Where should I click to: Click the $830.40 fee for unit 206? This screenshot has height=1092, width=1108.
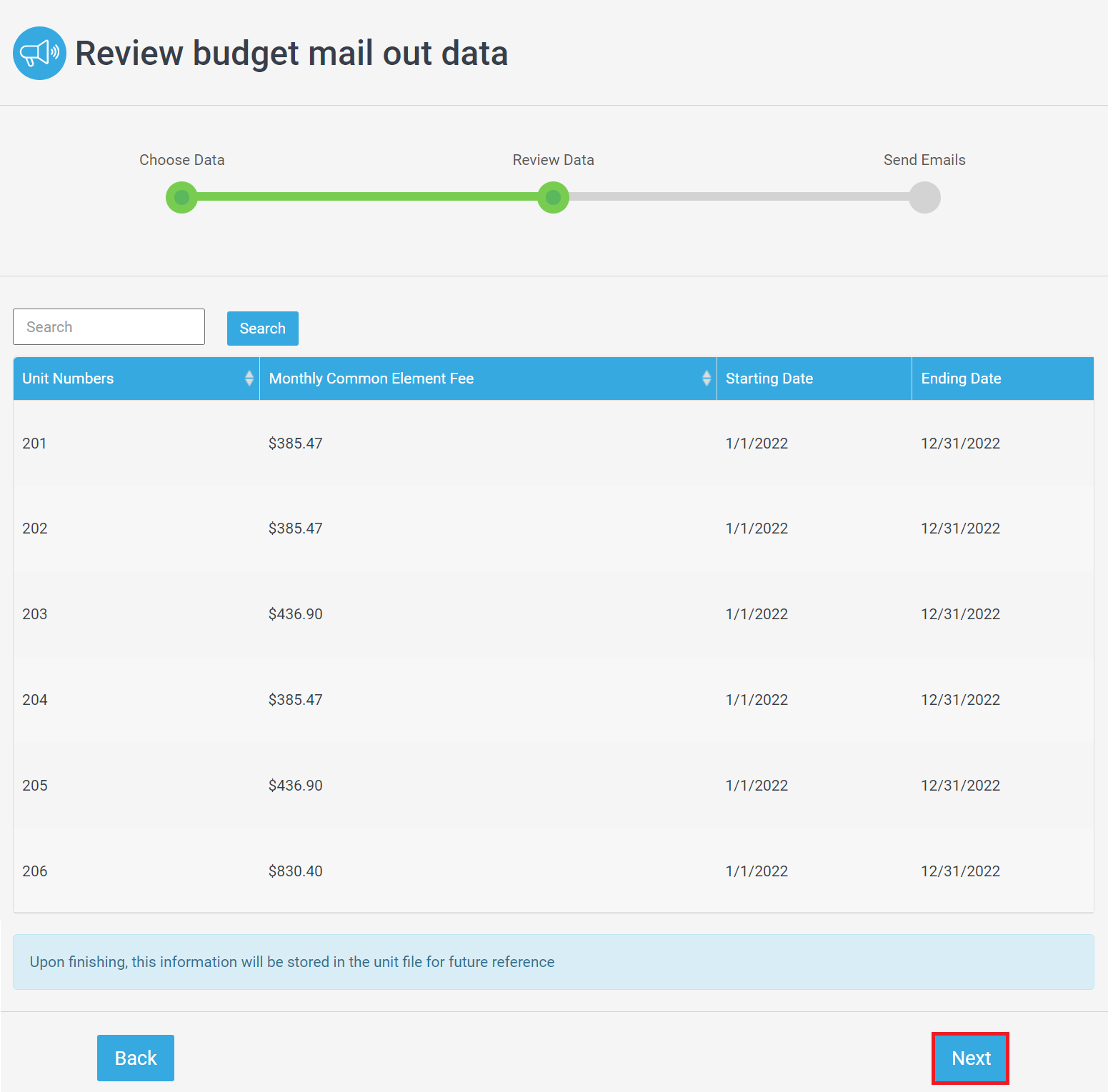[296, 871]
